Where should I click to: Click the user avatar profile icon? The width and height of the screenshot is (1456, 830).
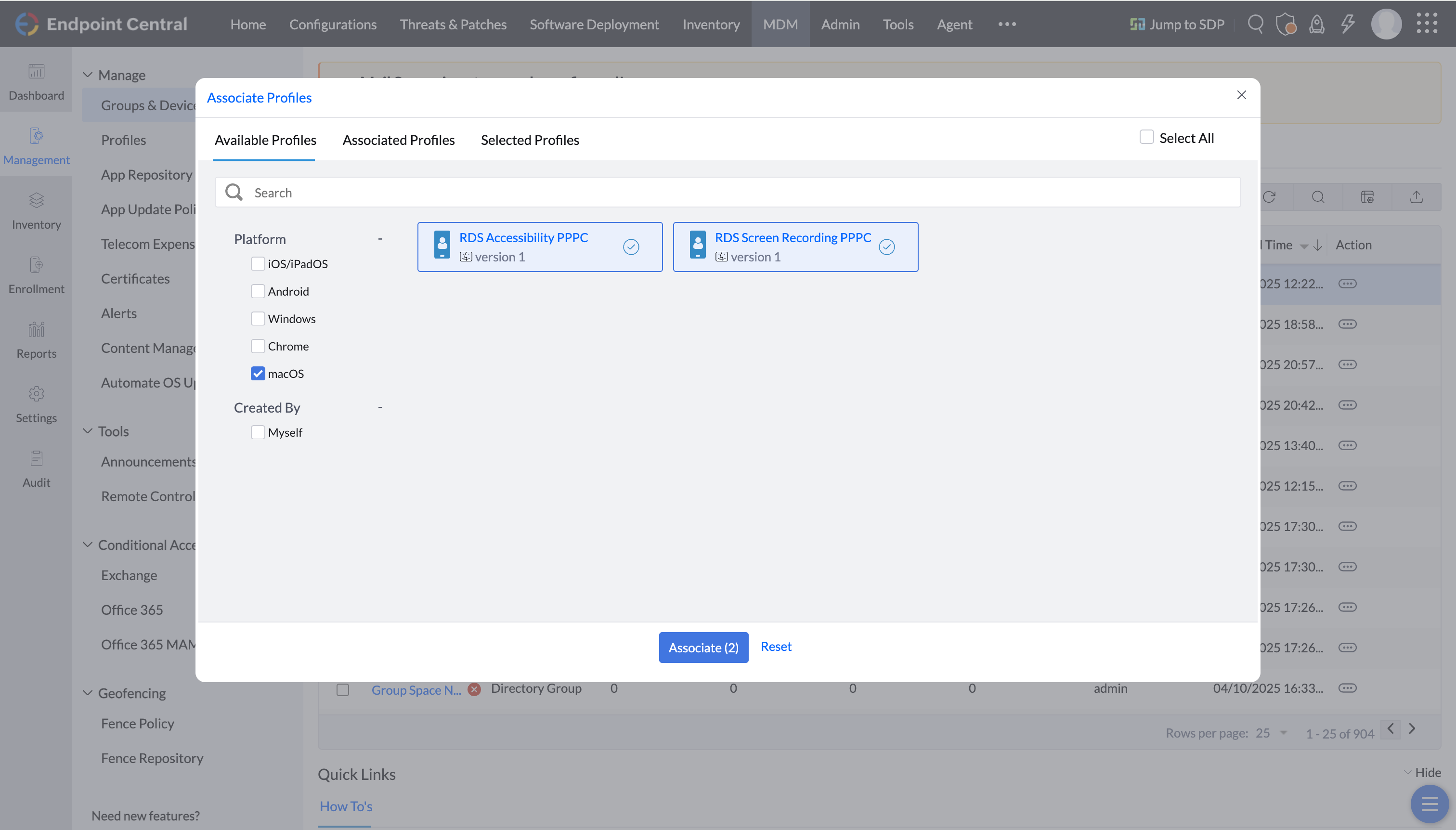click(1386, 24)
